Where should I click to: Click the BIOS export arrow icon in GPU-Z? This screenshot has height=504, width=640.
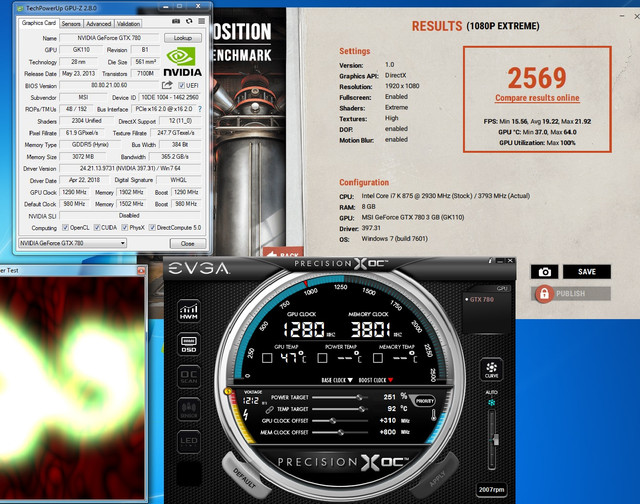167,85
